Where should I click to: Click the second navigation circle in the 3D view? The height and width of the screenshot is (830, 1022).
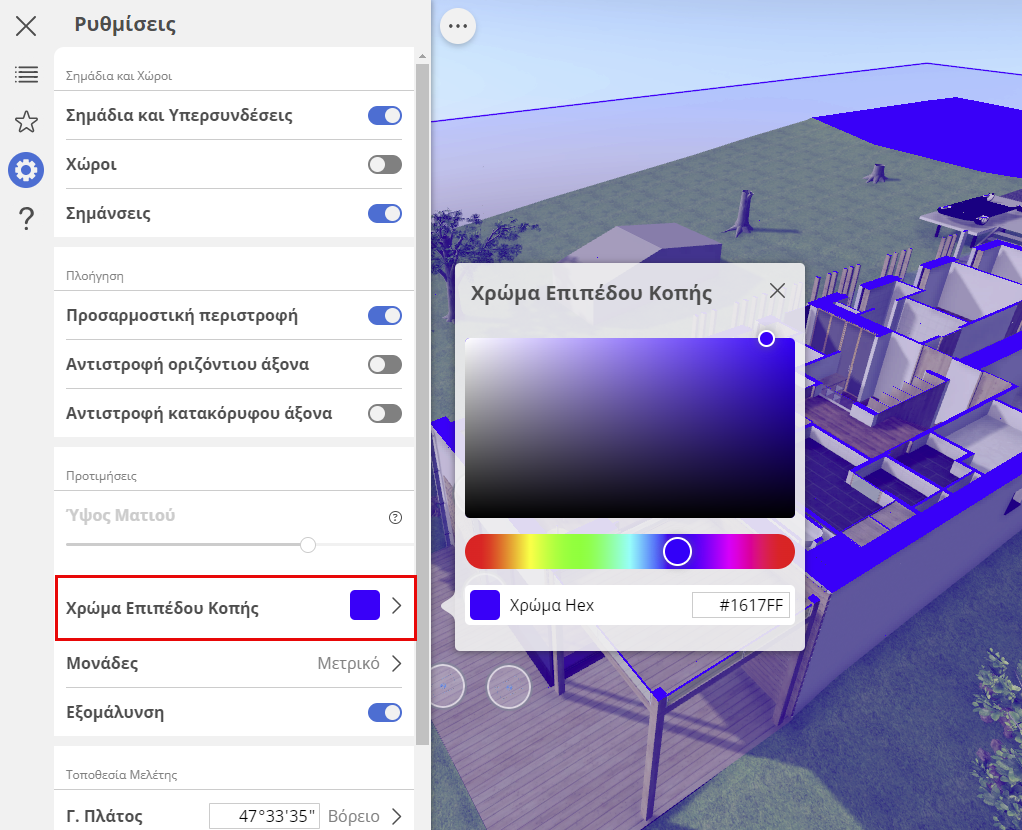coord(509,687)
